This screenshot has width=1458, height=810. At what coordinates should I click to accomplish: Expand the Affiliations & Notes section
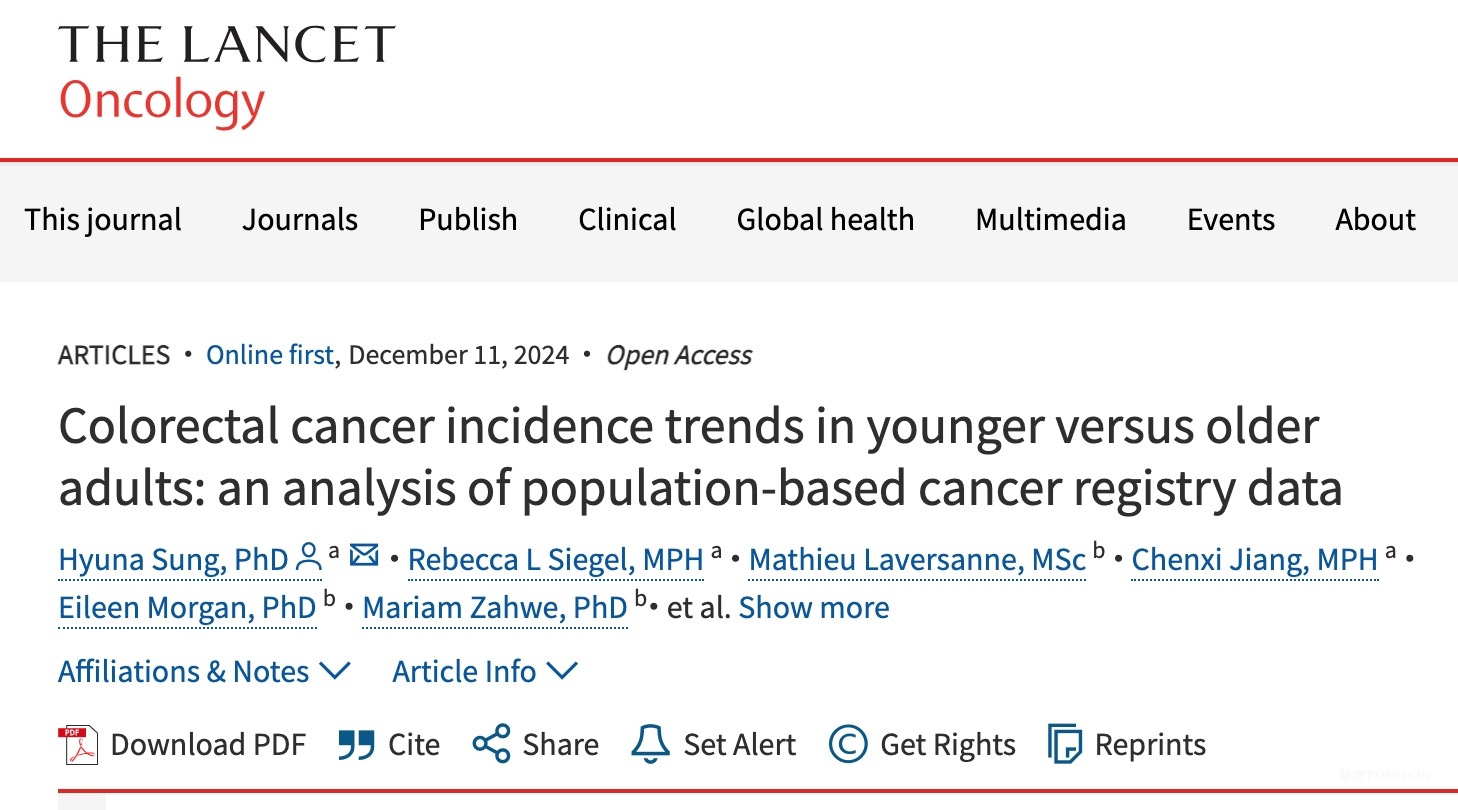204,672
